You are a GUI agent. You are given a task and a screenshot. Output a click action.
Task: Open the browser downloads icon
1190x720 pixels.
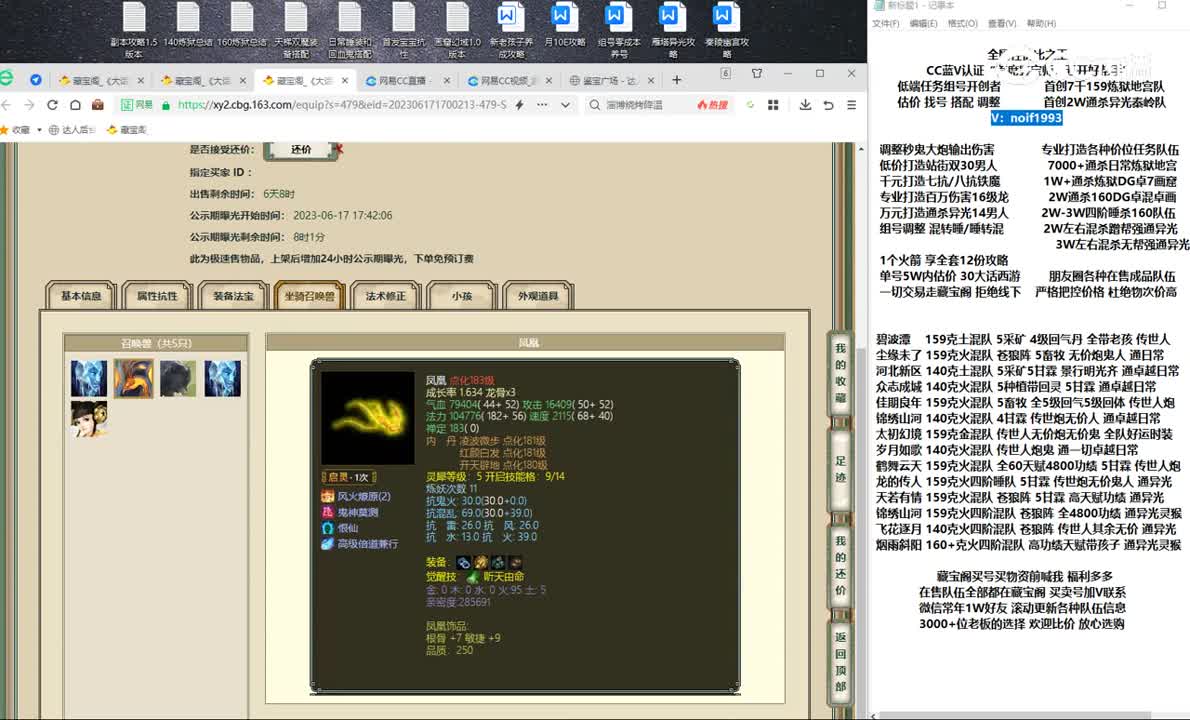click(x=805, y=105)
